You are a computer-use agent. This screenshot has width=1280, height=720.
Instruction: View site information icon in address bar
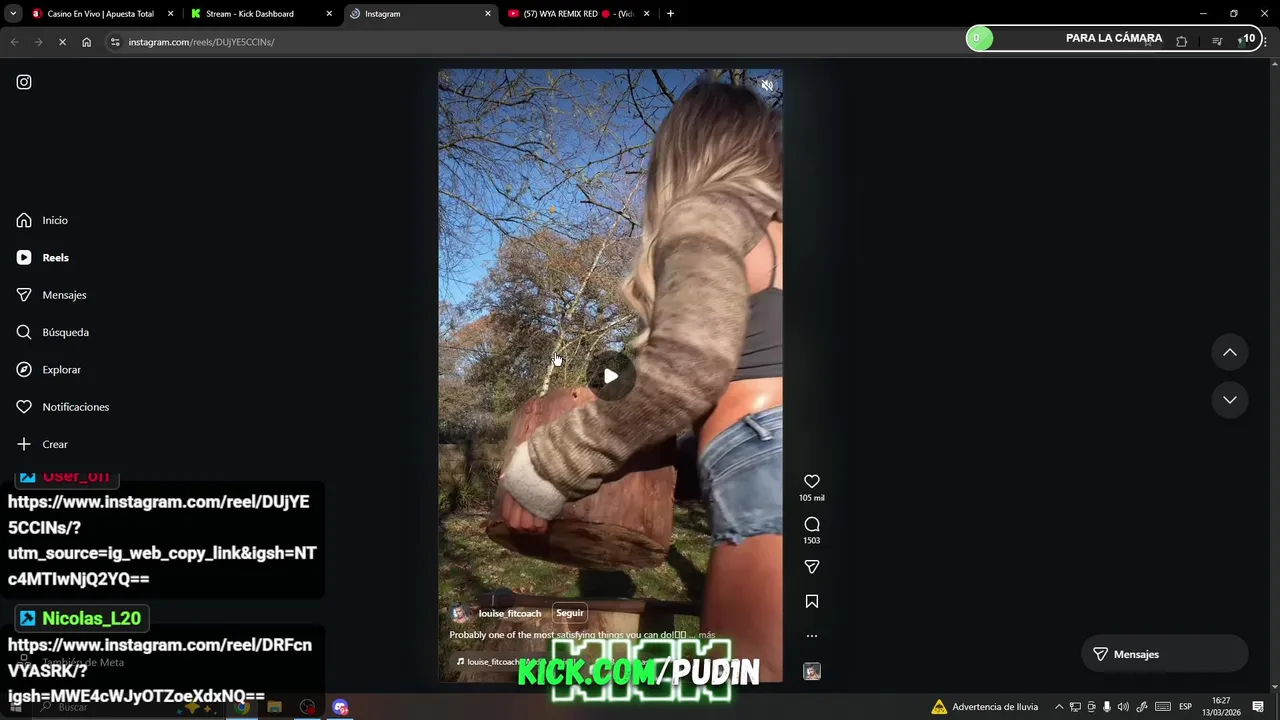[115, 42]
